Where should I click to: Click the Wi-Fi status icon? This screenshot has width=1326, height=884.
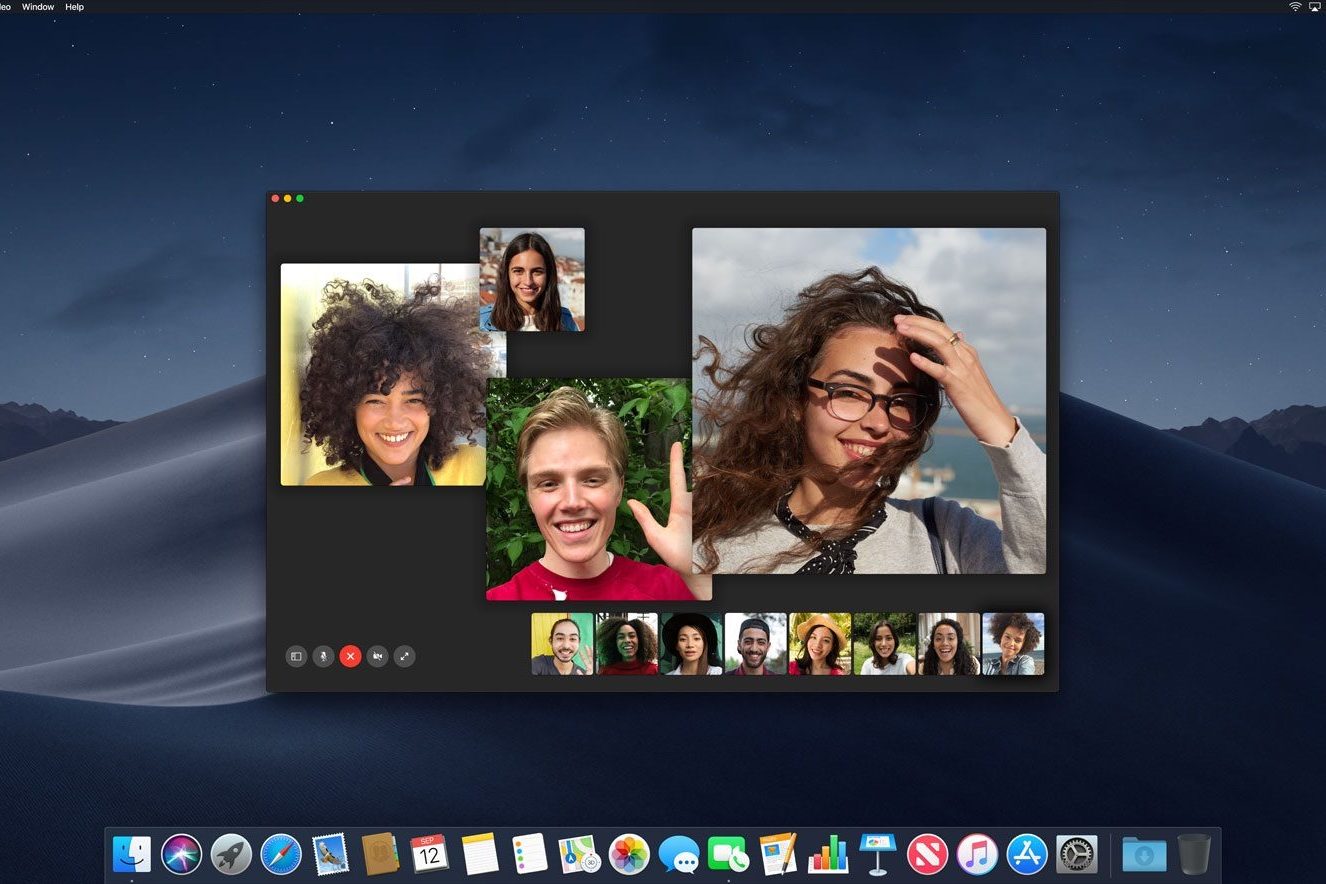click(x=1295, y=7)
